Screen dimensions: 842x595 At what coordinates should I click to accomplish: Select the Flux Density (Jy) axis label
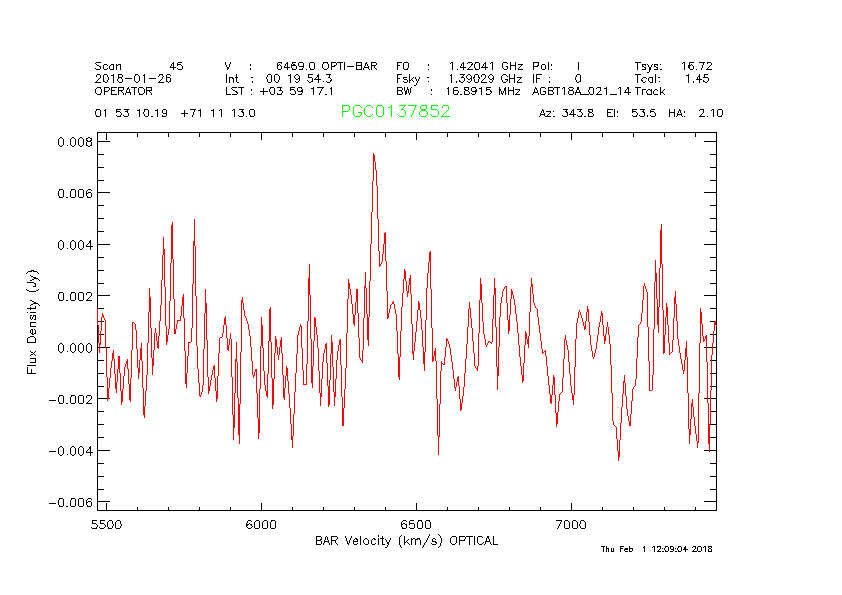point(32,325)
